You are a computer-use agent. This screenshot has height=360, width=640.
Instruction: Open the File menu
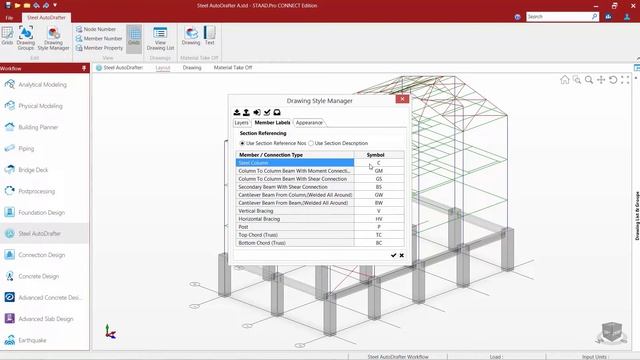click(9, 18)
